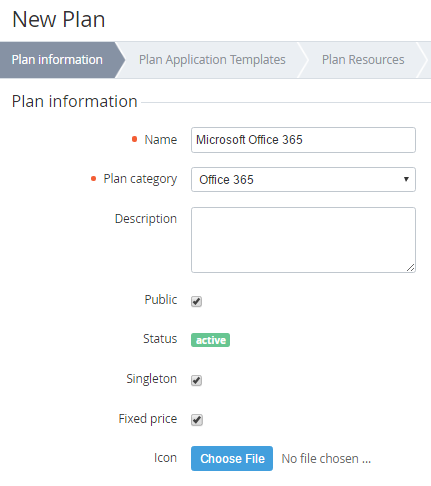
Task: Open the Plan Resources step
Action: point(363,60)
